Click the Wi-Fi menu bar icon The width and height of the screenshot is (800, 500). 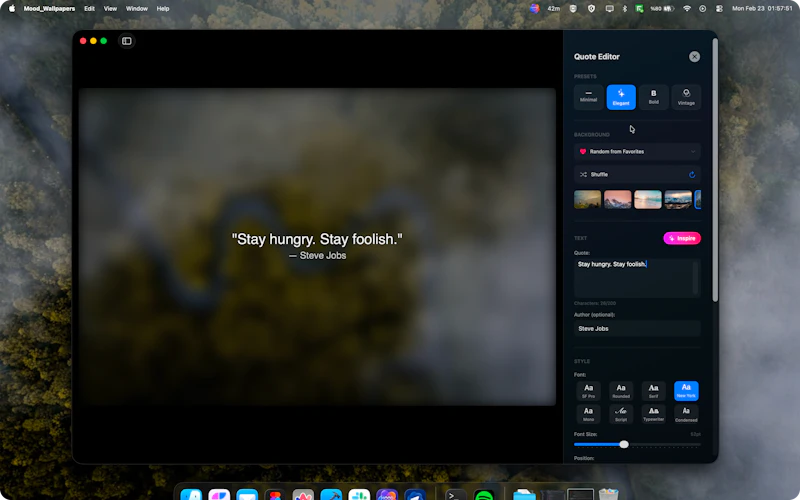(687, 9)
